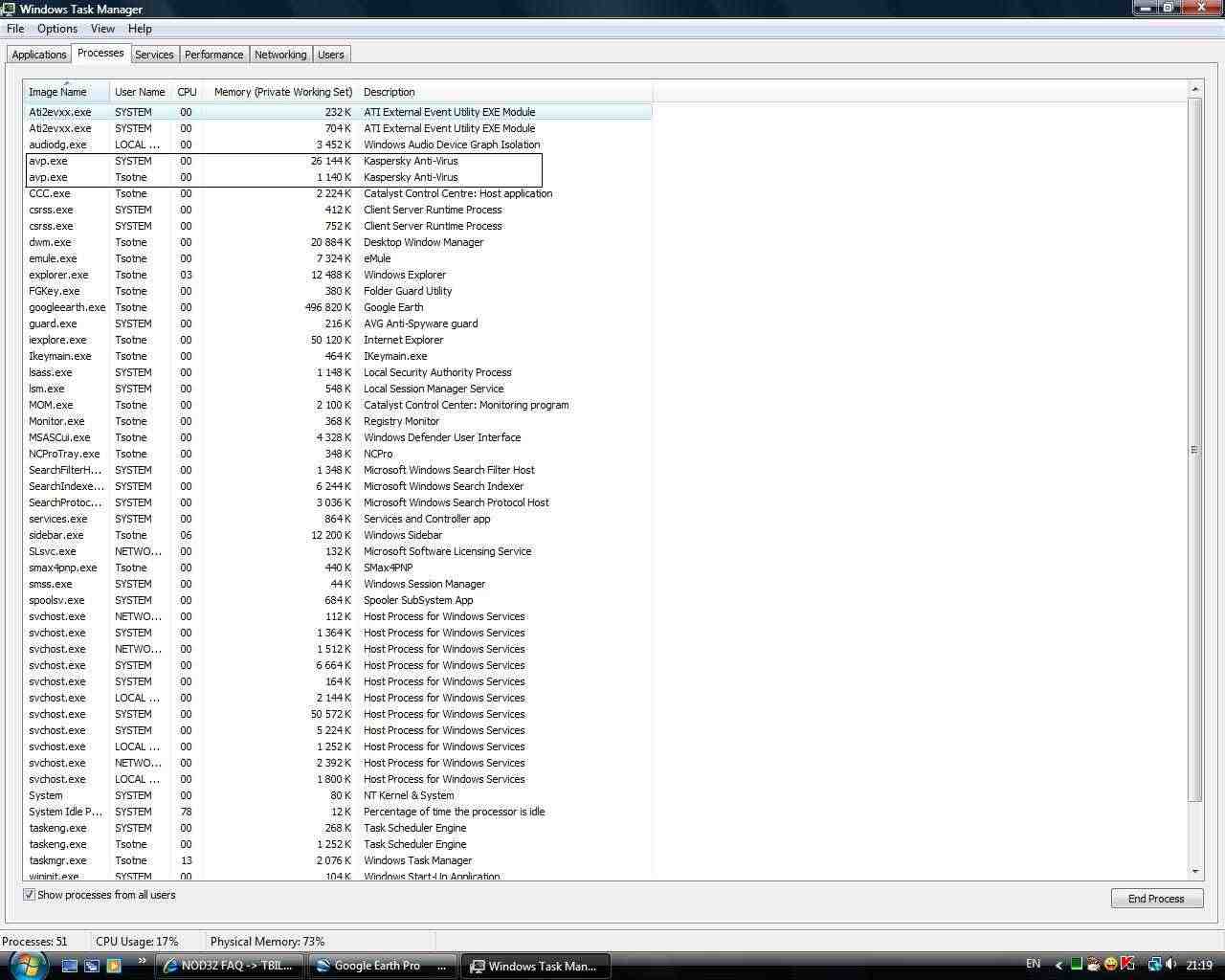Click the Switch Between Windows quick launch icon
This screenshot has width=1225, height=980.
click(x=92, y=966)
